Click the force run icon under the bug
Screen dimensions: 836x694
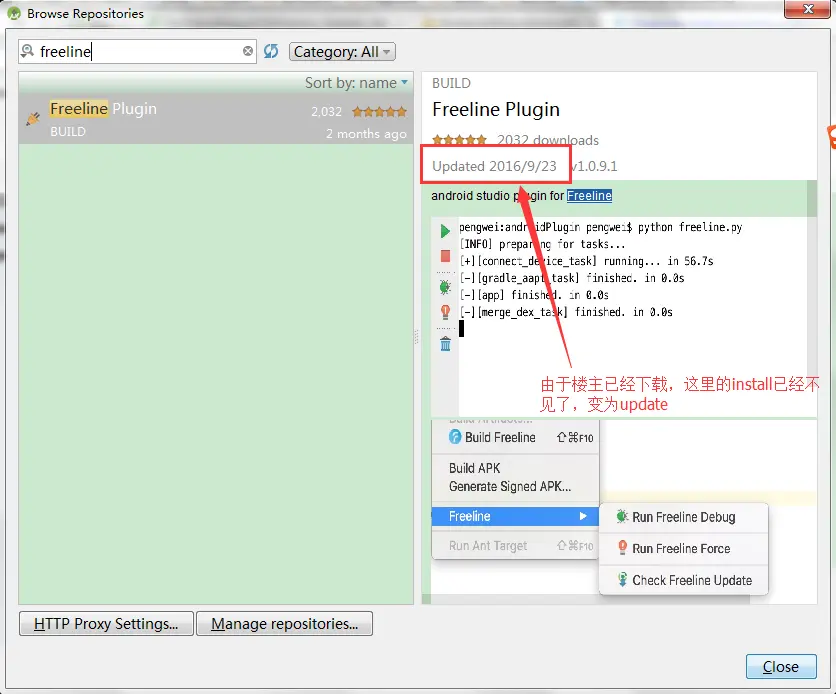point(445,312)
